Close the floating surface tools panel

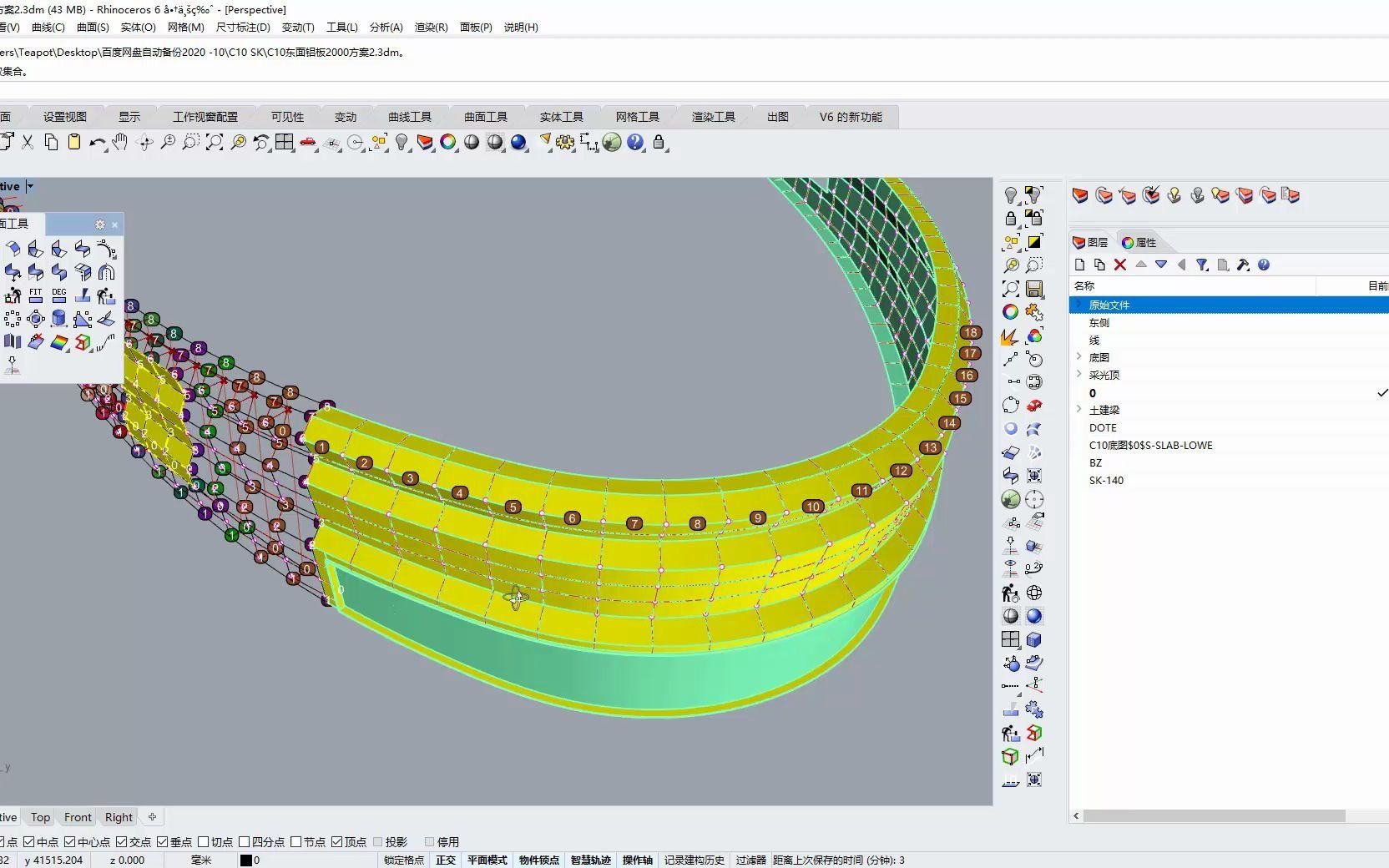coord(115,225)
